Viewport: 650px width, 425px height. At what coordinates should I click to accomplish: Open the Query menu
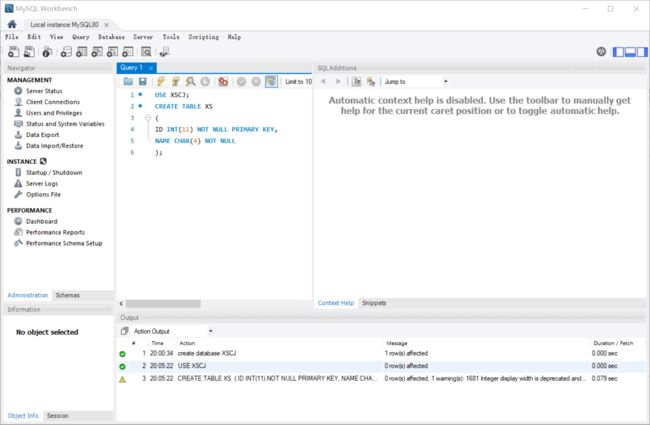pos(81,37)
